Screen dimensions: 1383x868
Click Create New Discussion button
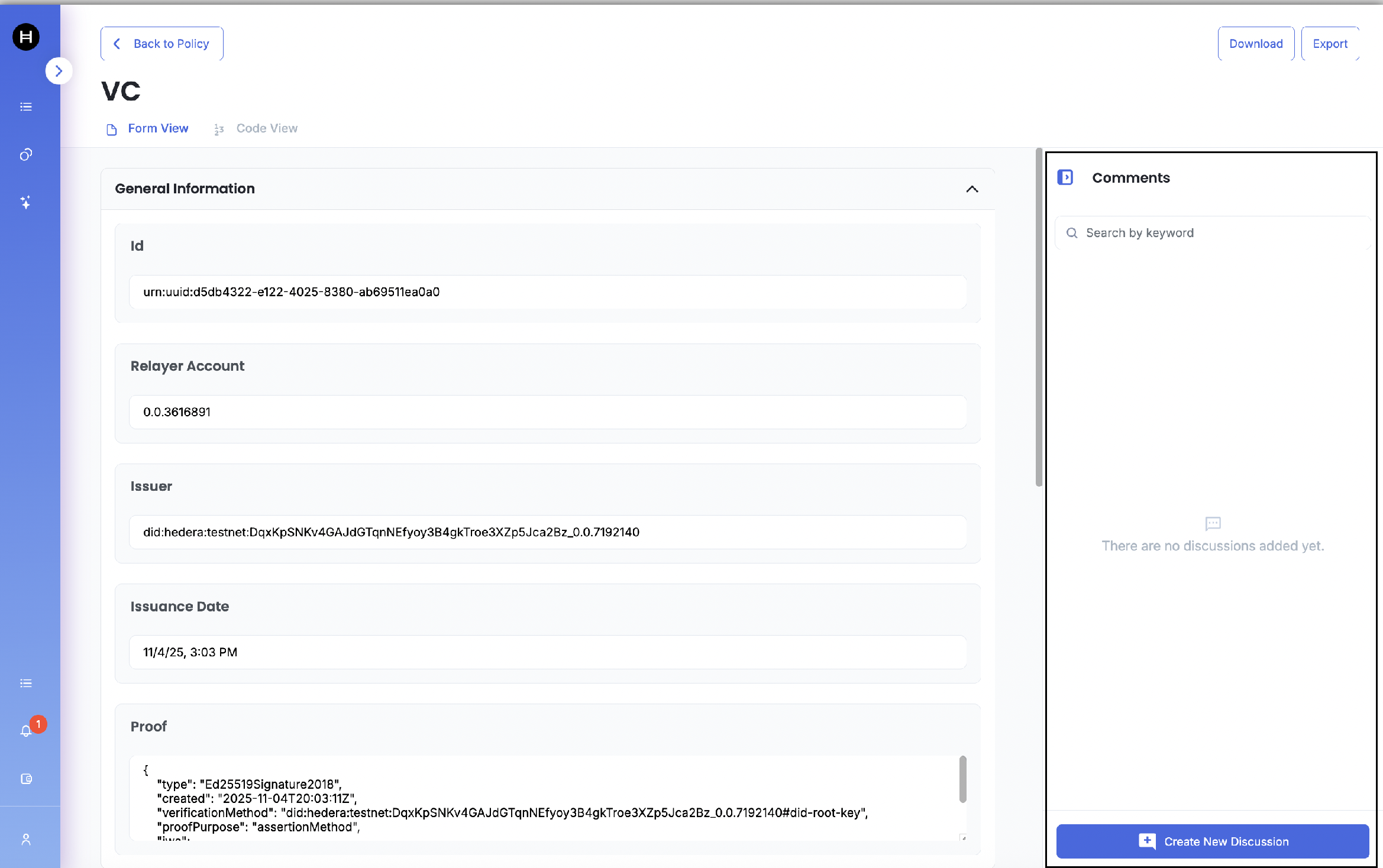point(1213,841)
